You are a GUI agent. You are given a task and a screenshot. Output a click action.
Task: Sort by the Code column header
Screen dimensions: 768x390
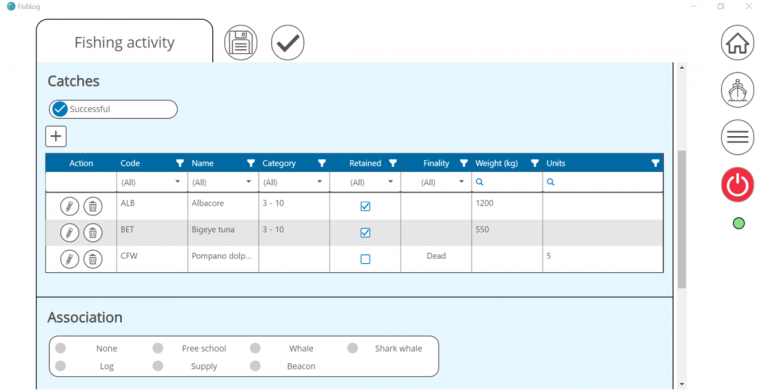pos(130,163)
